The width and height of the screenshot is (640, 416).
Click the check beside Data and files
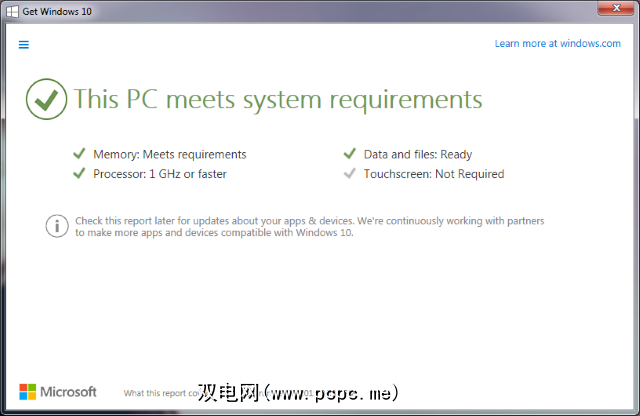[x=349, y=154]
